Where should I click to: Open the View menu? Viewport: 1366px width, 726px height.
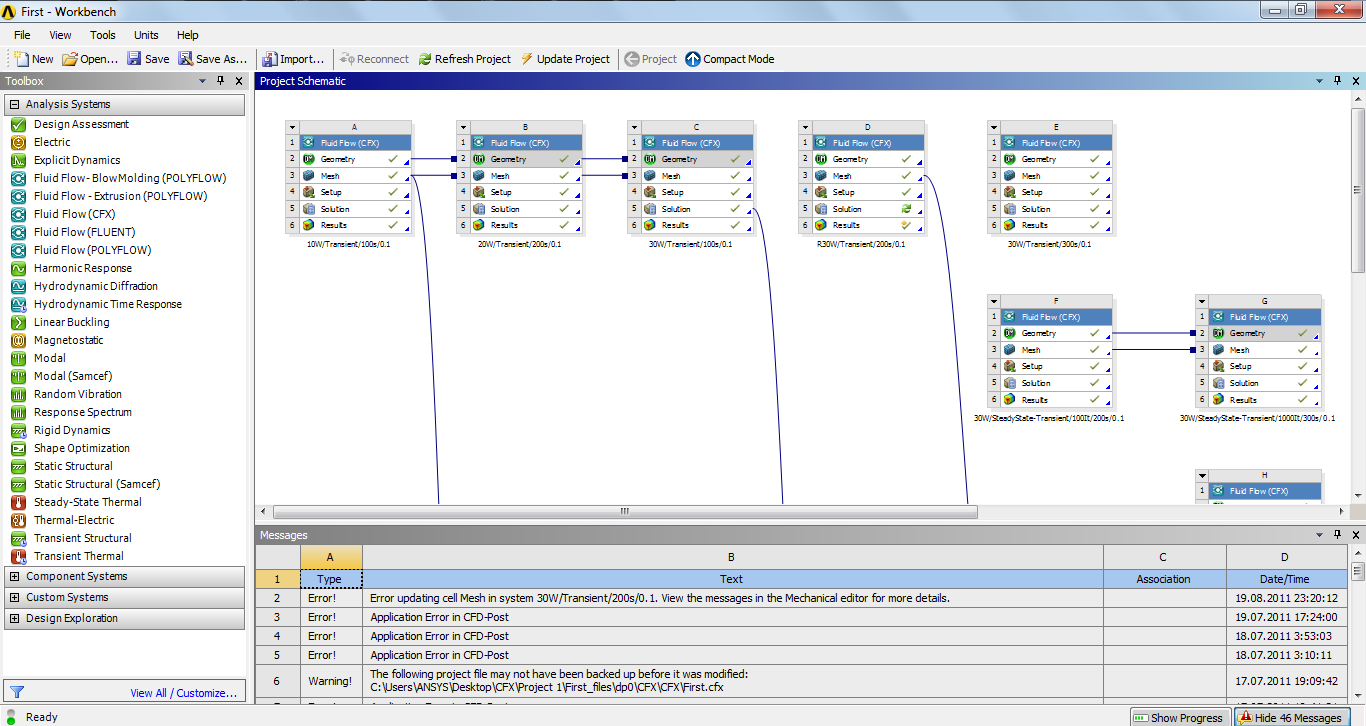[x=60, y=35]
